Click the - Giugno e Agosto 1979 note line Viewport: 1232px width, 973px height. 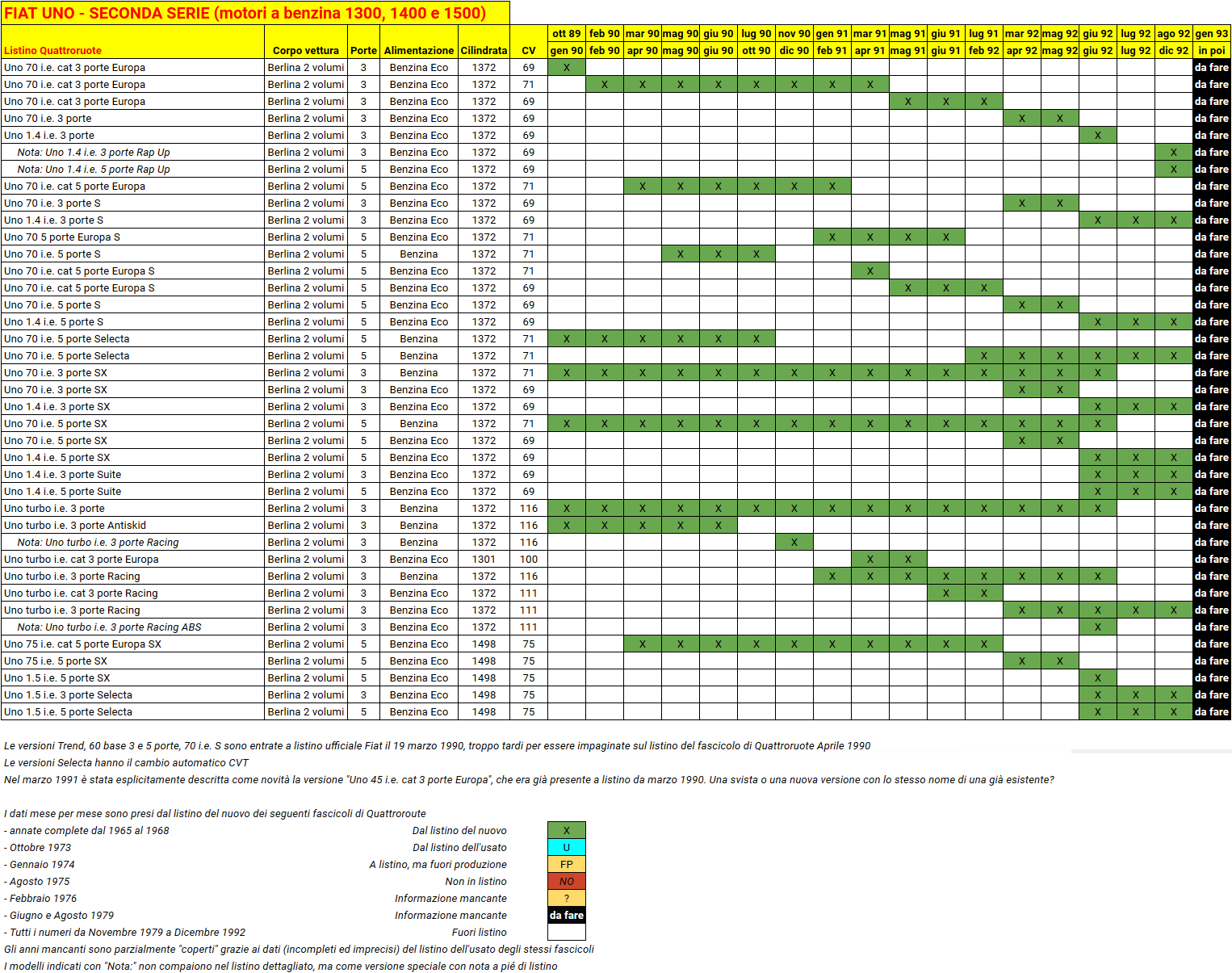coord(59,915)
